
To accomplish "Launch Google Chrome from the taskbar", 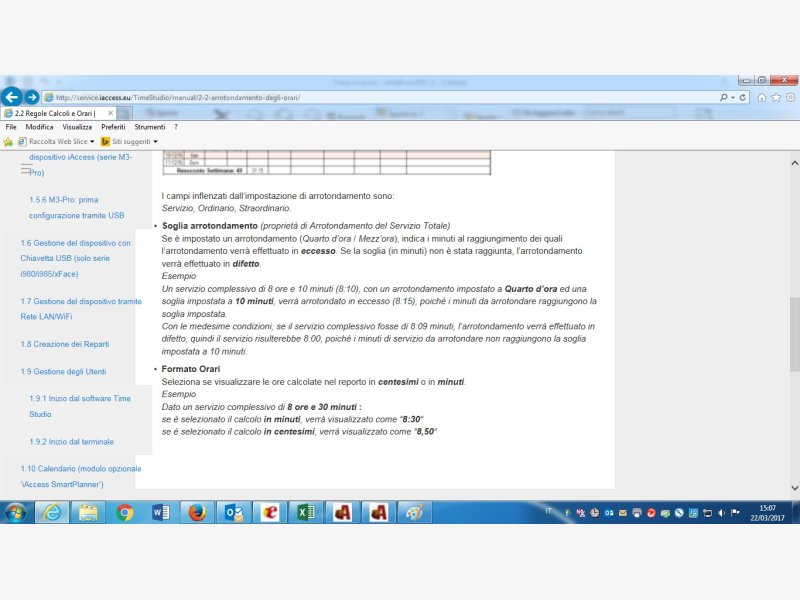I will coord(124,512).
